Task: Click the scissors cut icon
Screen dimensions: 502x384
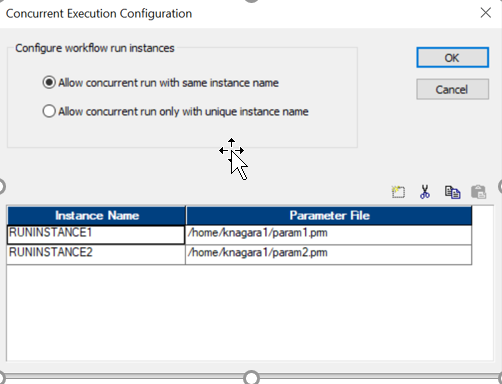Action: (425, 192)
